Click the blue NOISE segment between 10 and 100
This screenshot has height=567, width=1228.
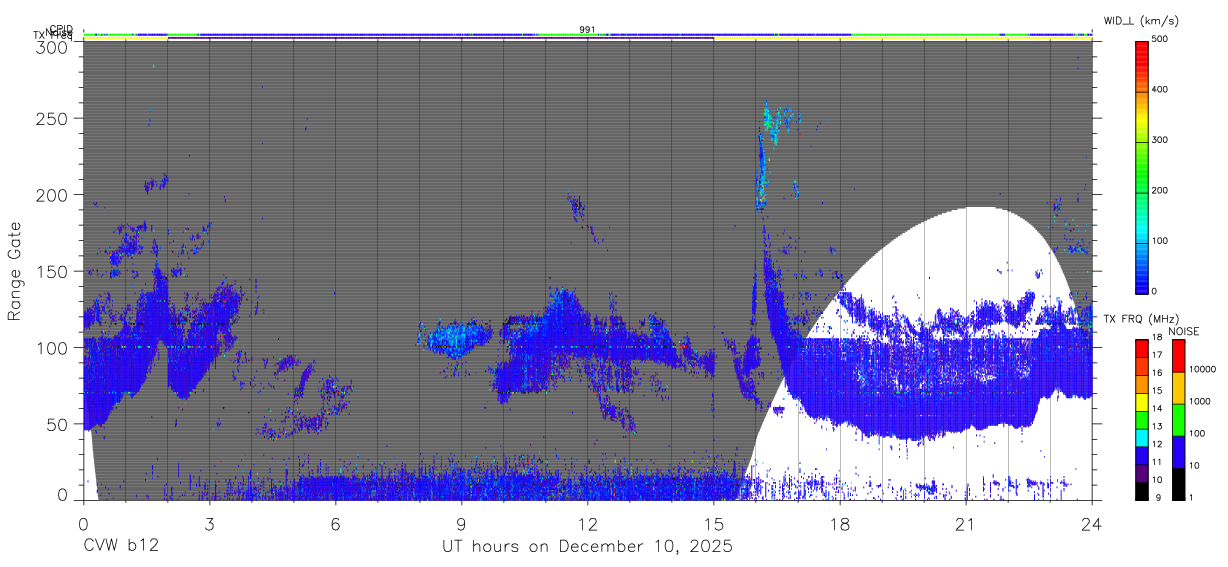coord(1177,451)
